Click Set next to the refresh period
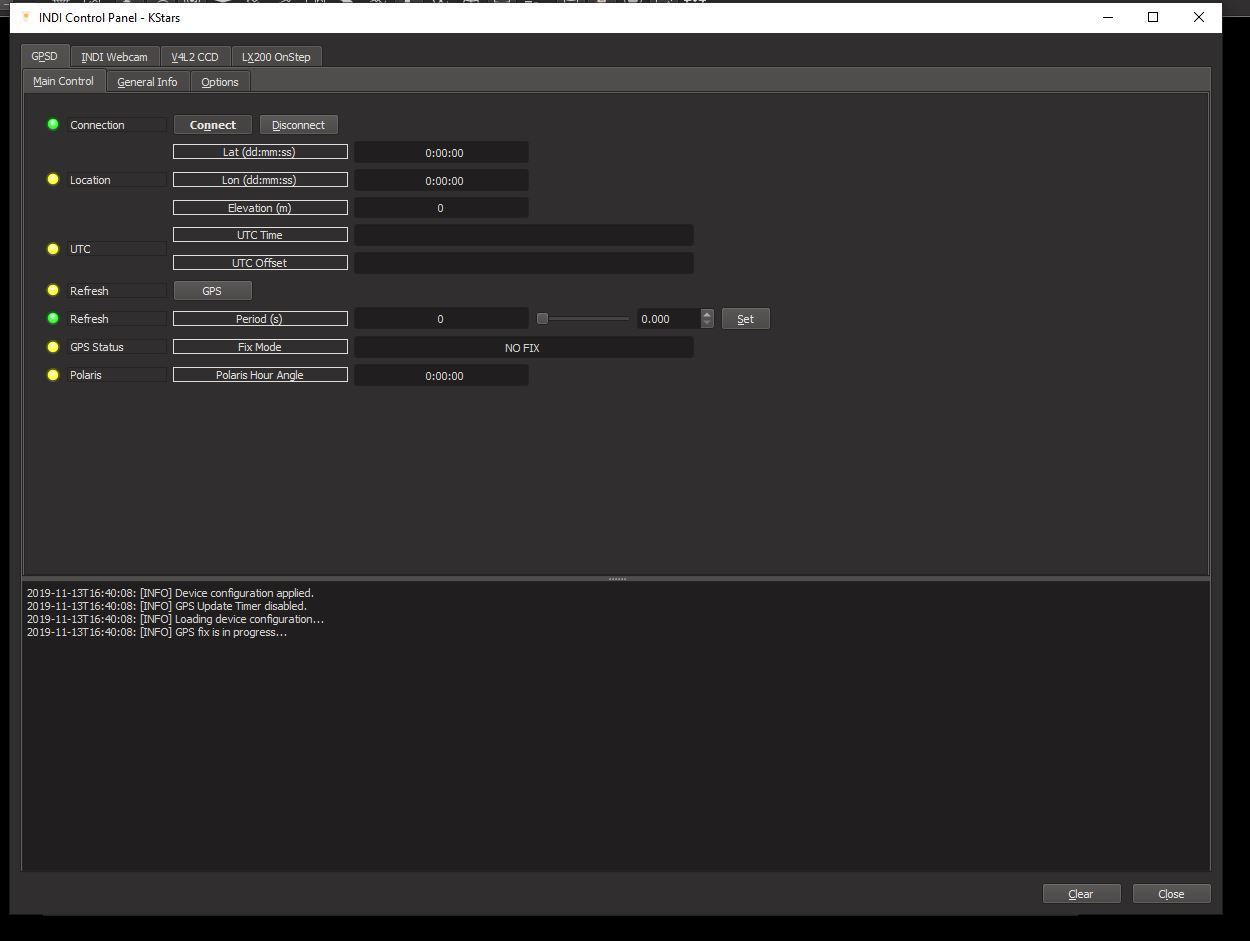Screen dimensions: 1250x941 [x=746, y=319]
